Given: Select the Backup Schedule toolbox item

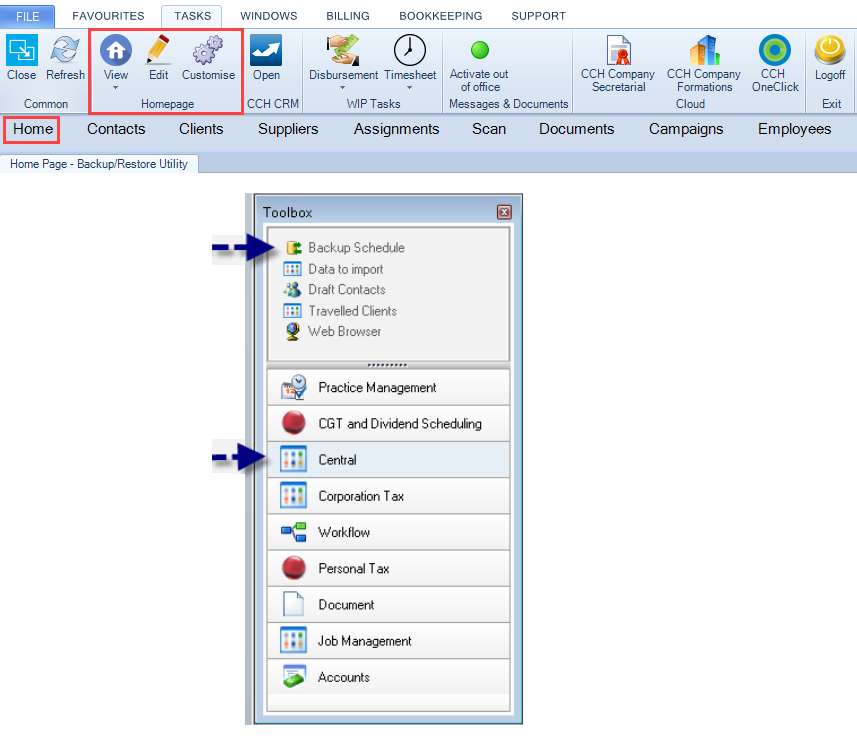Looking at the screenshot, I should 345,248.
